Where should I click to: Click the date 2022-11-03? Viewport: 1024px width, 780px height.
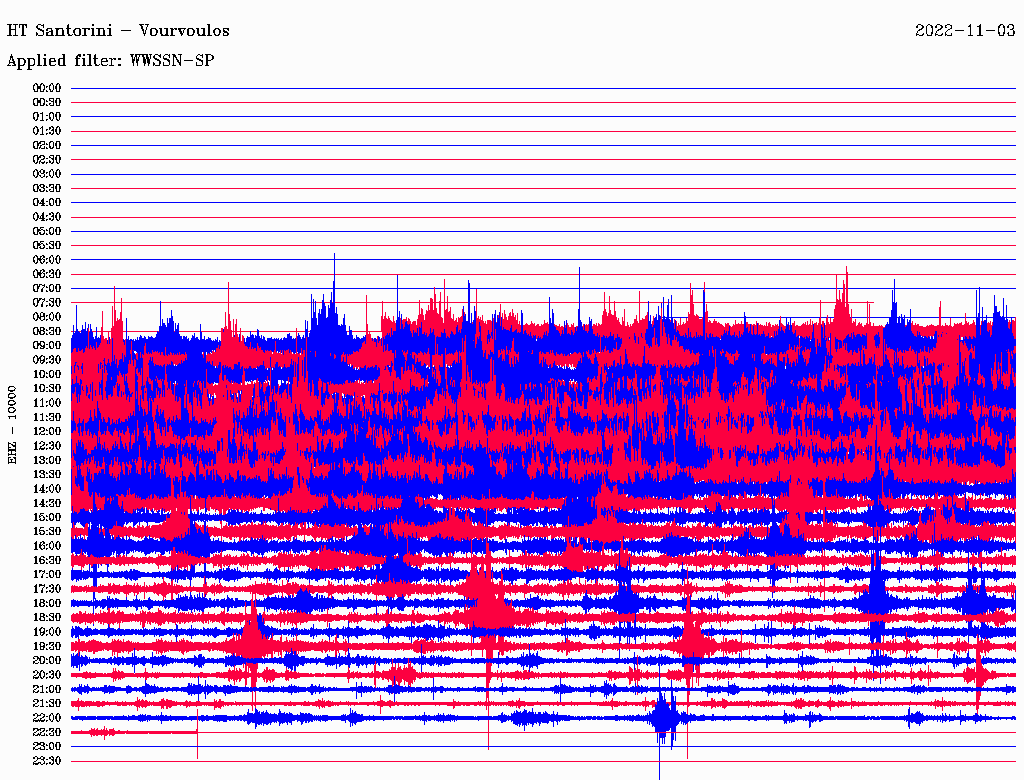[965, 31]
